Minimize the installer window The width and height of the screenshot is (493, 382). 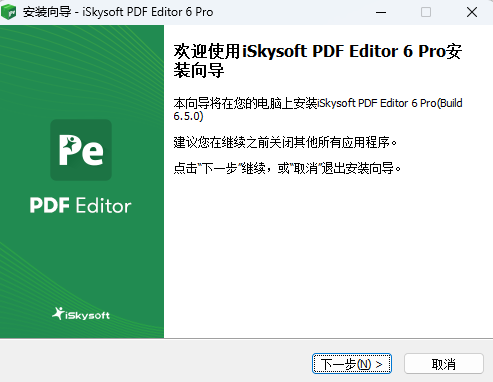[381, 12]
